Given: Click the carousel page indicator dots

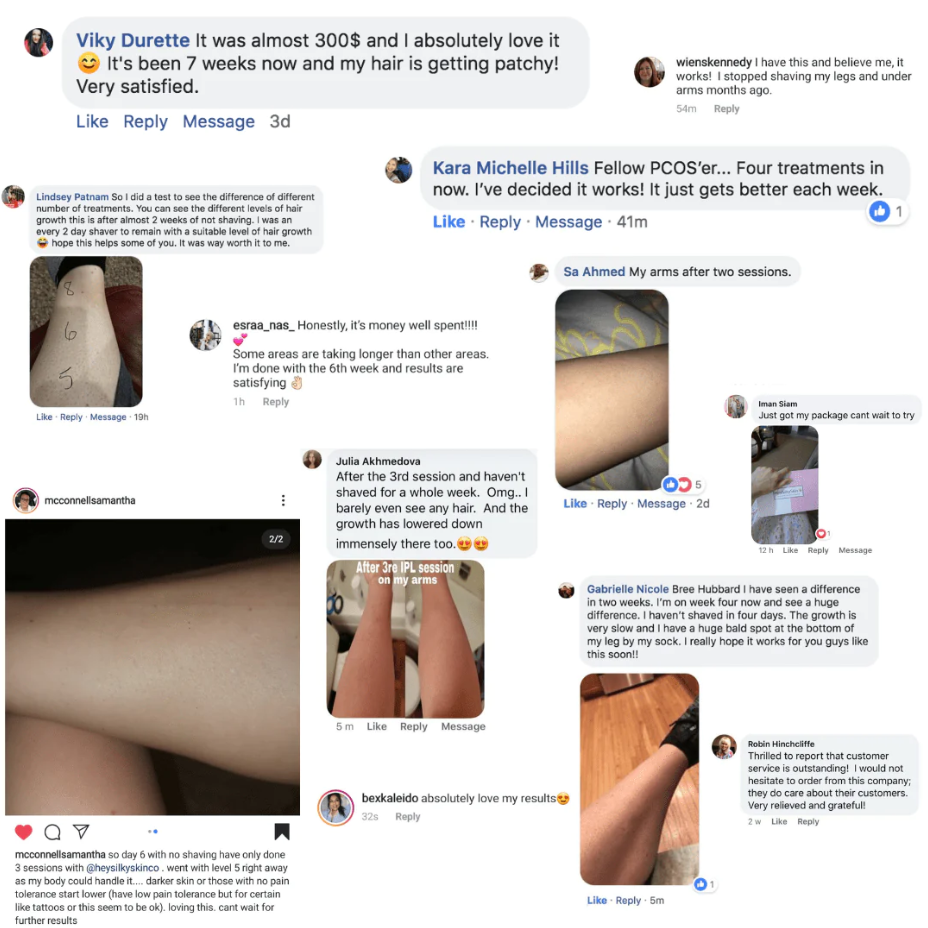Looking at the screenshot, I should (x=153, y=832).
